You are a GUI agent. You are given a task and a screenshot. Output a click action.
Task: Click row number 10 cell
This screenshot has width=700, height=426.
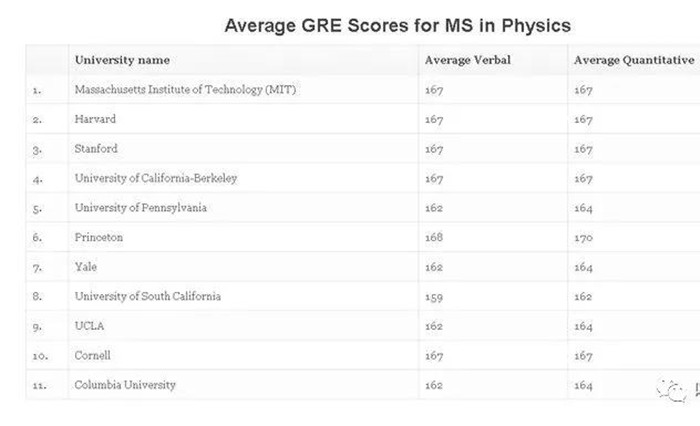point(47,355)
